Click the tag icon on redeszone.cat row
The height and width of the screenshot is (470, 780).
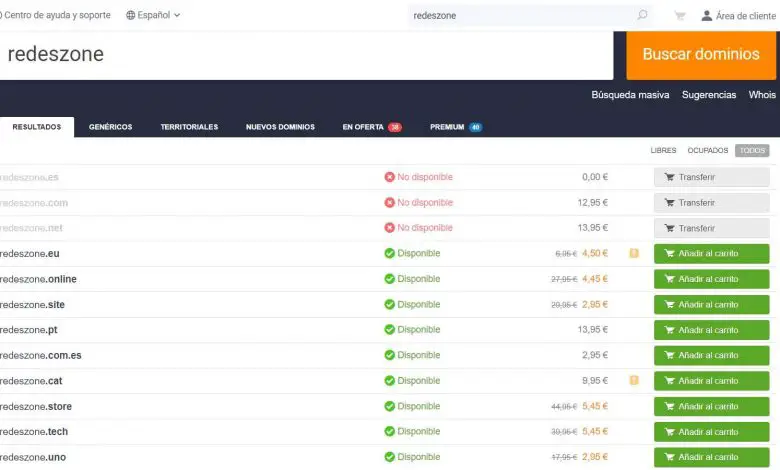634,380
